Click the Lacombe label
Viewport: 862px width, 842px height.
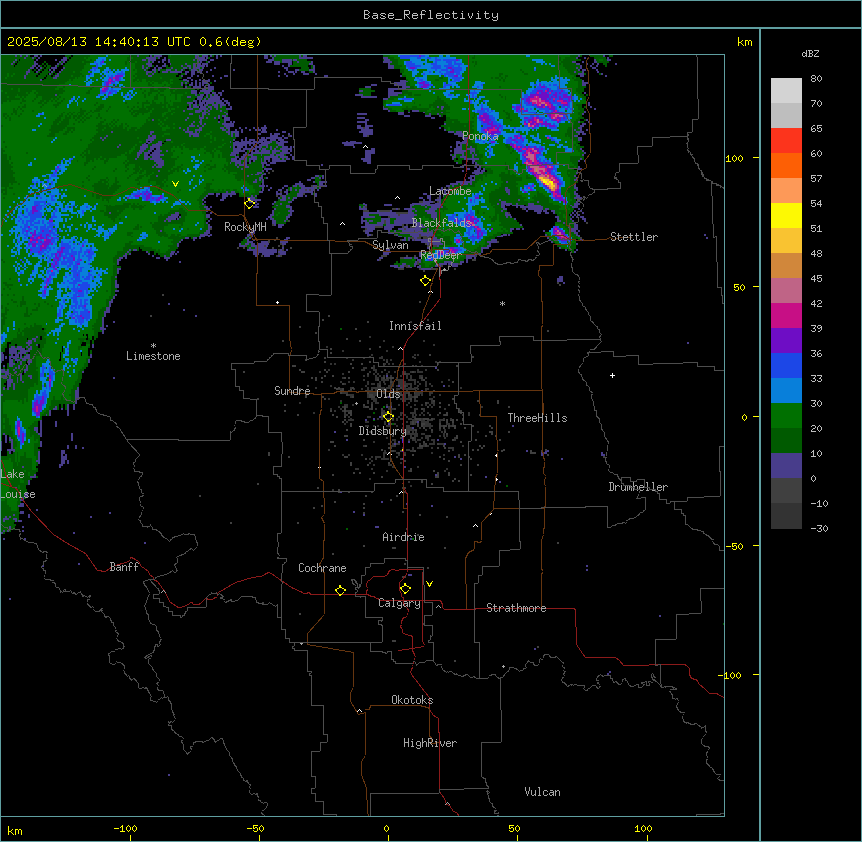[x=450, y=191]
